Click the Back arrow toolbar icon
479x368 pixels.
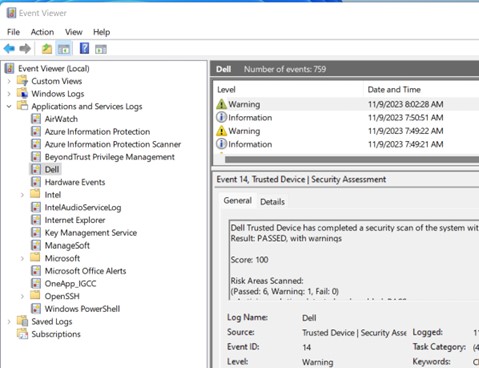pyautogui.click(x=9, y=49)
